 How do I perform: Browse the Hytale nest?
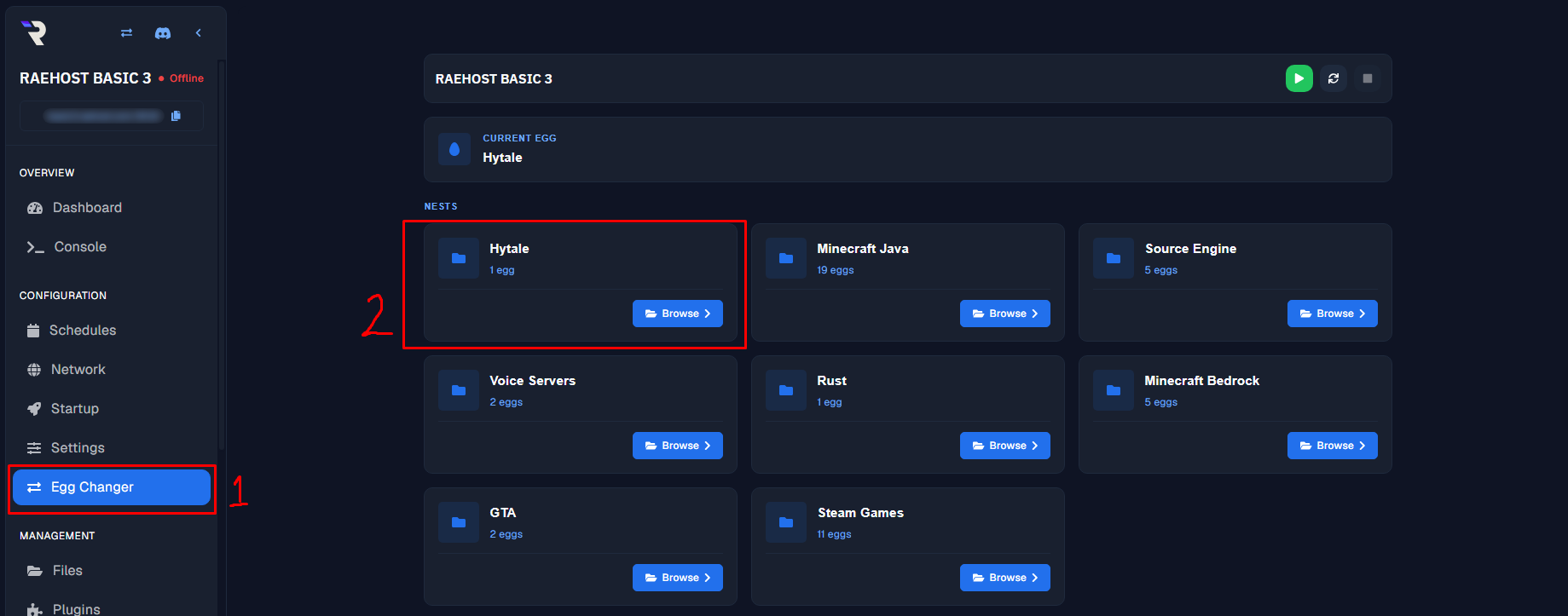(x=678, y=314)
